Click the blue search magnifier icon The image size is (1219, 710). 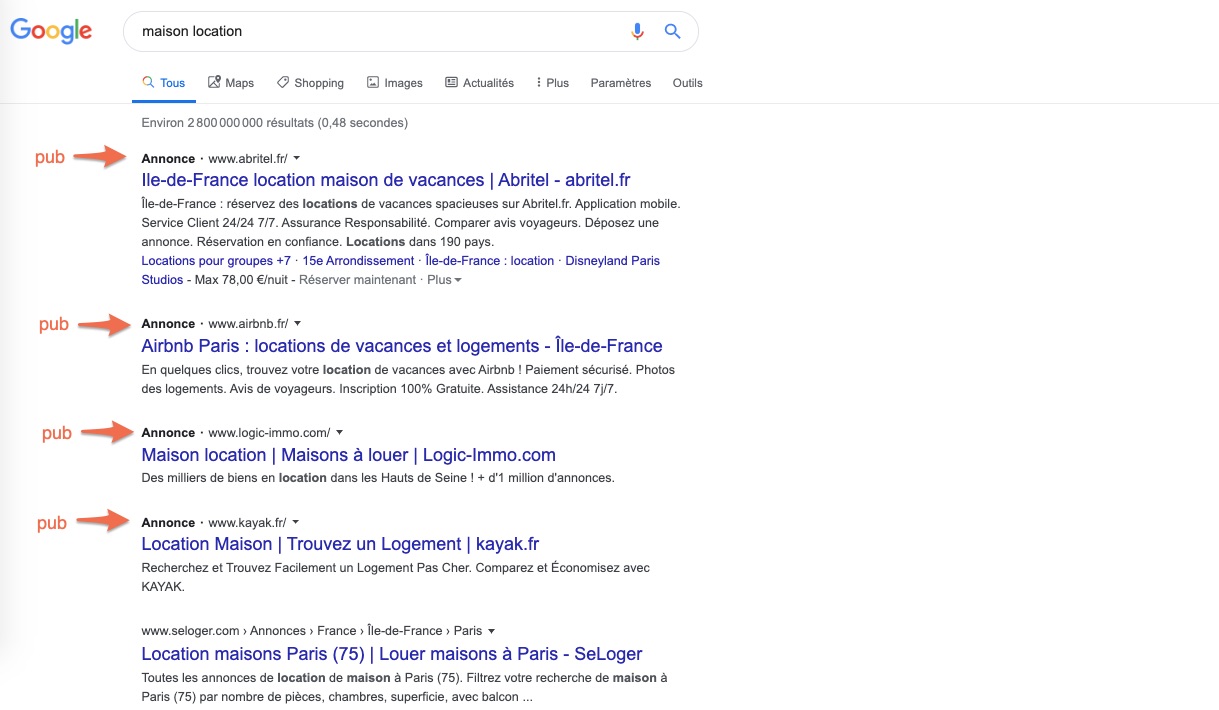click(x=673, y=31)
